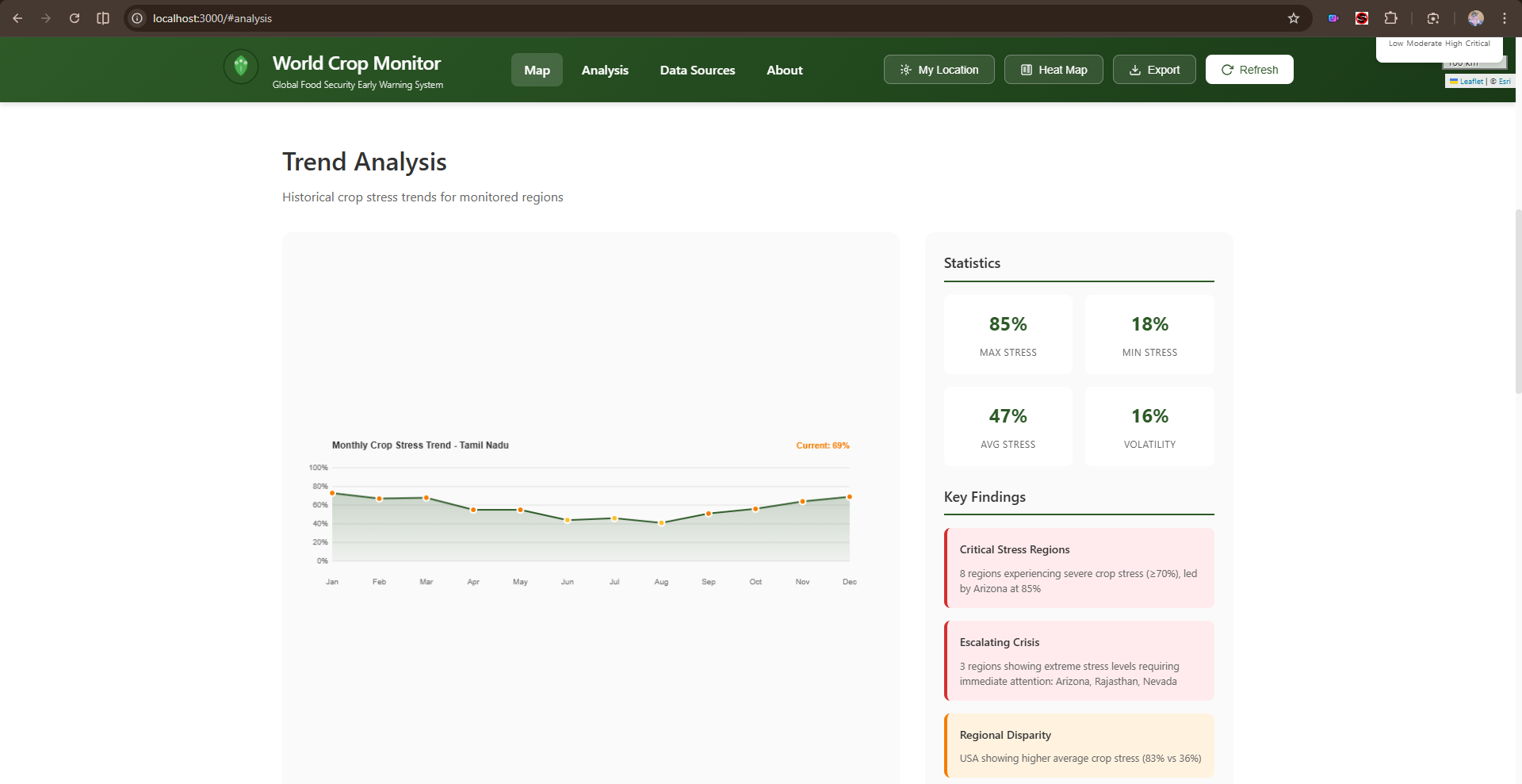
Task: Open the browser extensions puzzle icon
Action: 1390,18
